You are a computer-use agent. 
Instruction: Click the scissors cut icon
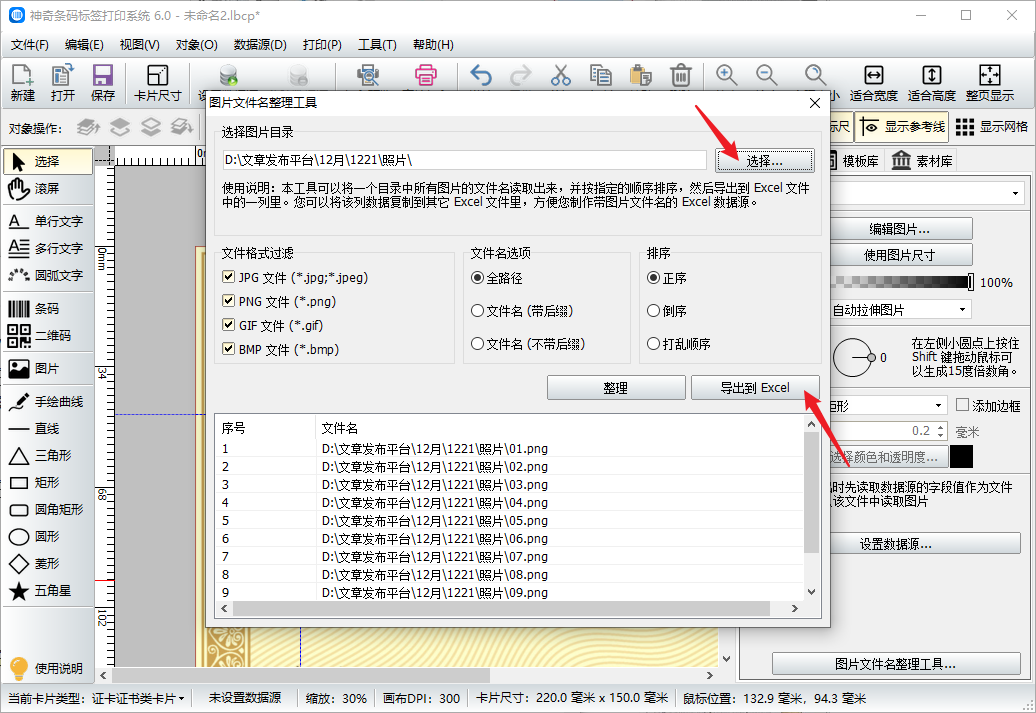tap(561, 75)
